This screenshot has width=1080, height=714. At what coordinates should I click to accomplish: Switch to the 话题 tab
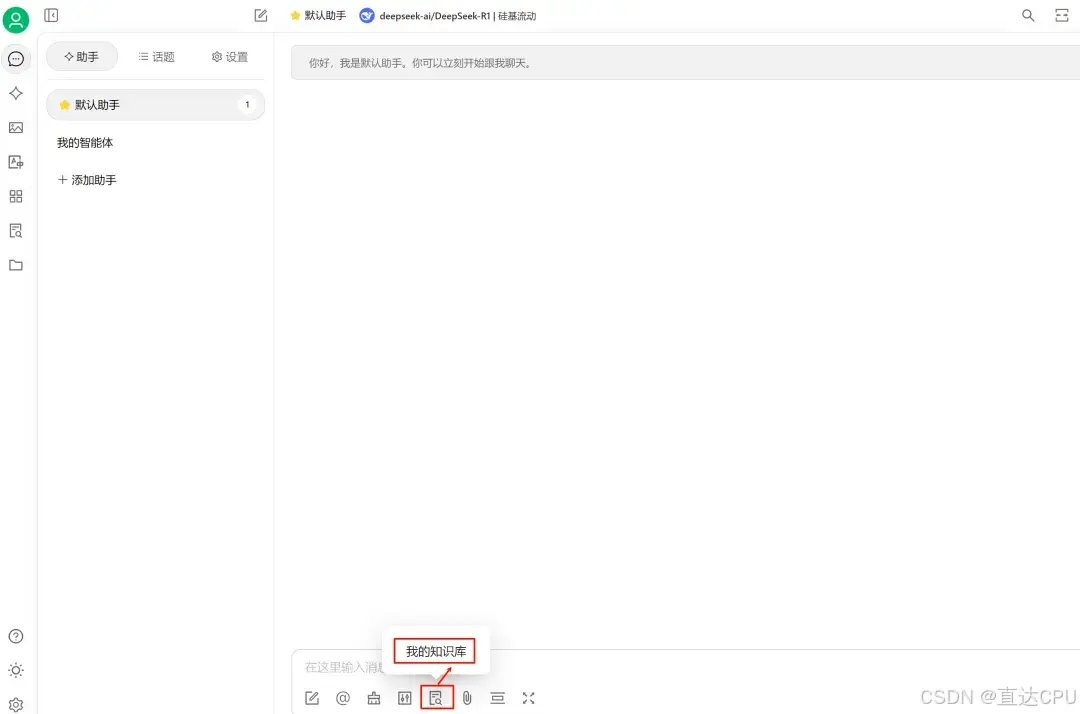tap(156, 56)
